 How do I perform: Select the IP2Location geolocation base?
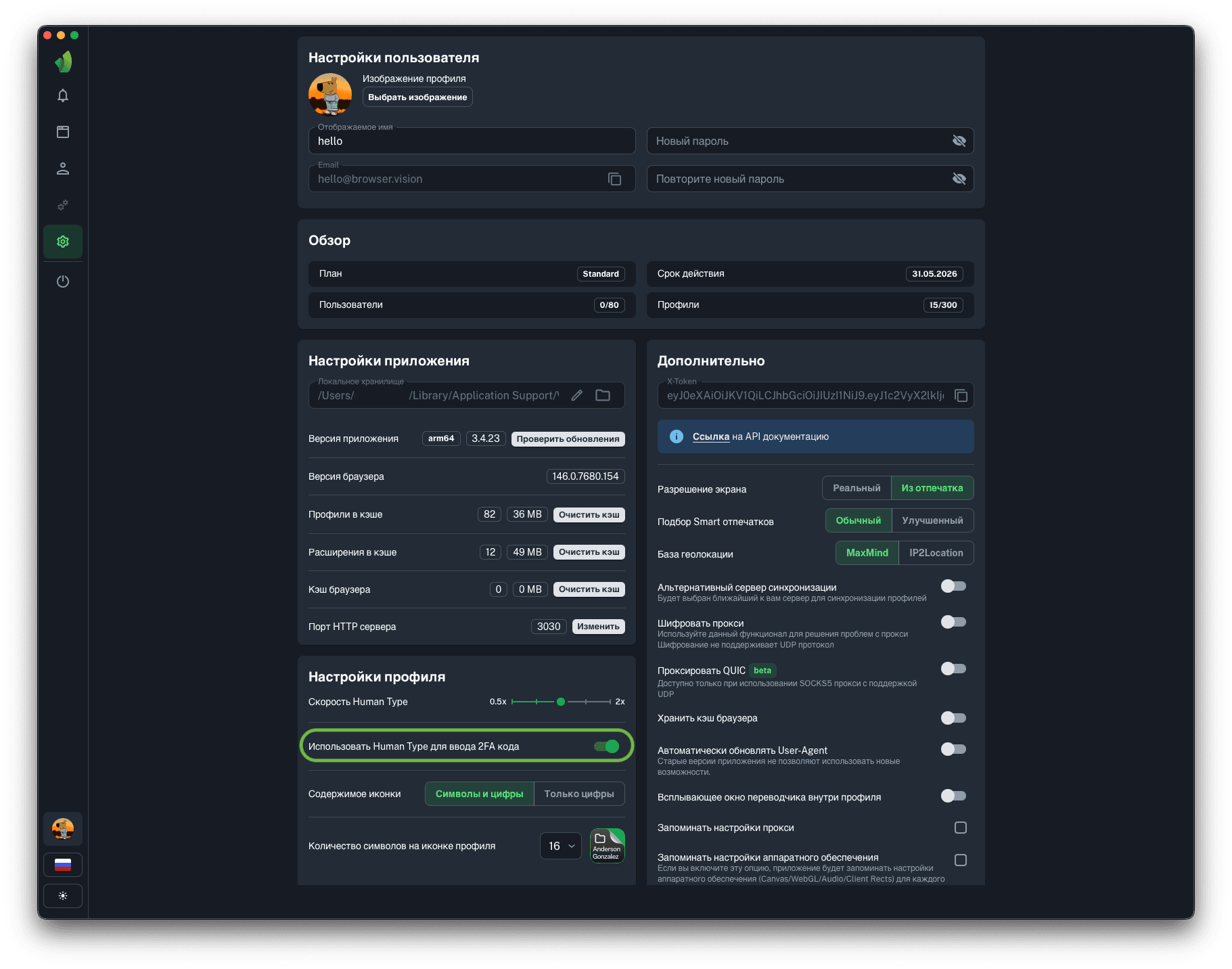[x=936, y=553]
